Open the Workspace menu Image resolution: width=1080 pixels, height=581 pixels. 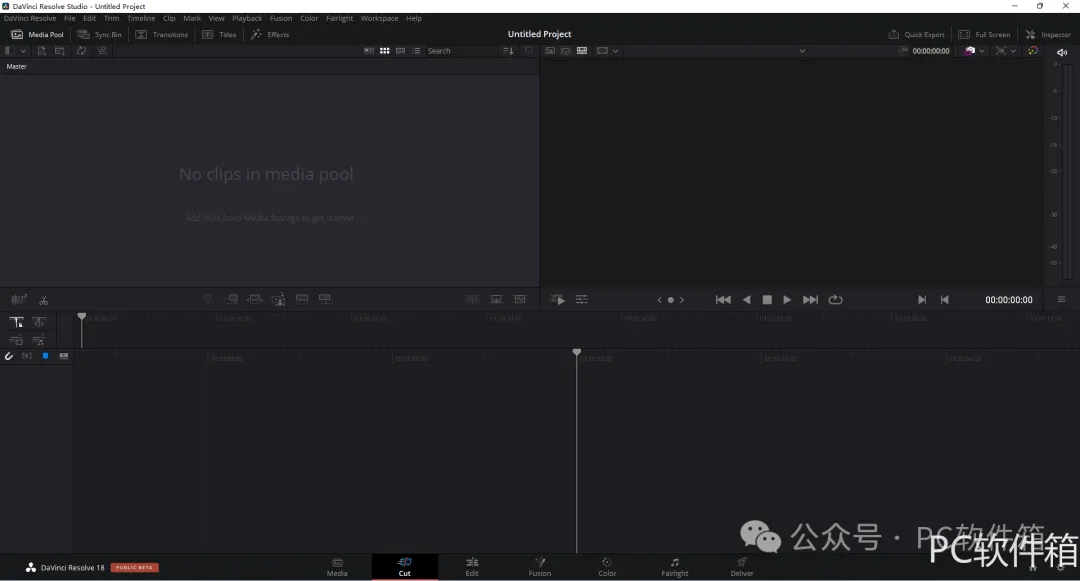coord(379,19)
